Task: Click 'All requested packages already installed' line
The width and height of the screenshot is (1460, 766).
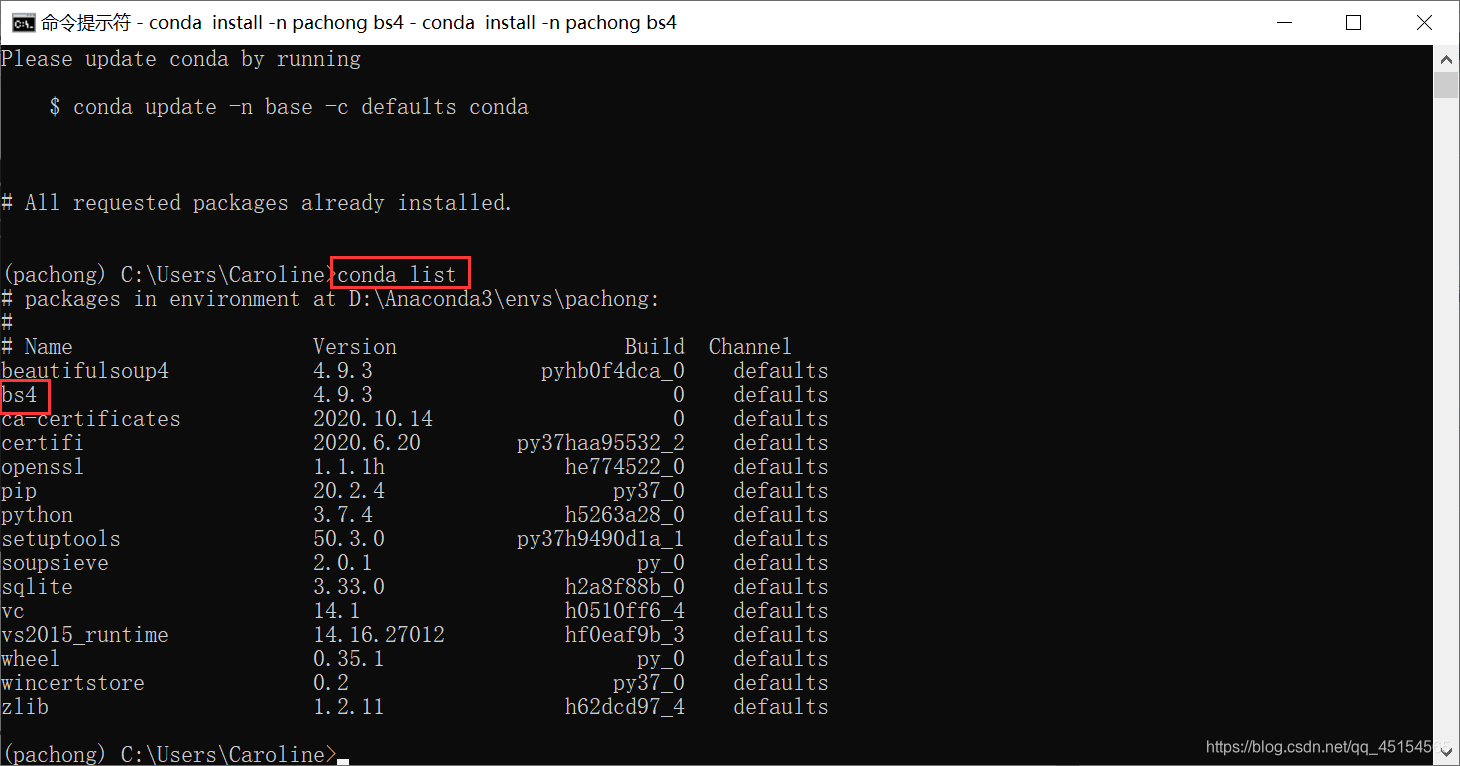Action: coord(256,203)
